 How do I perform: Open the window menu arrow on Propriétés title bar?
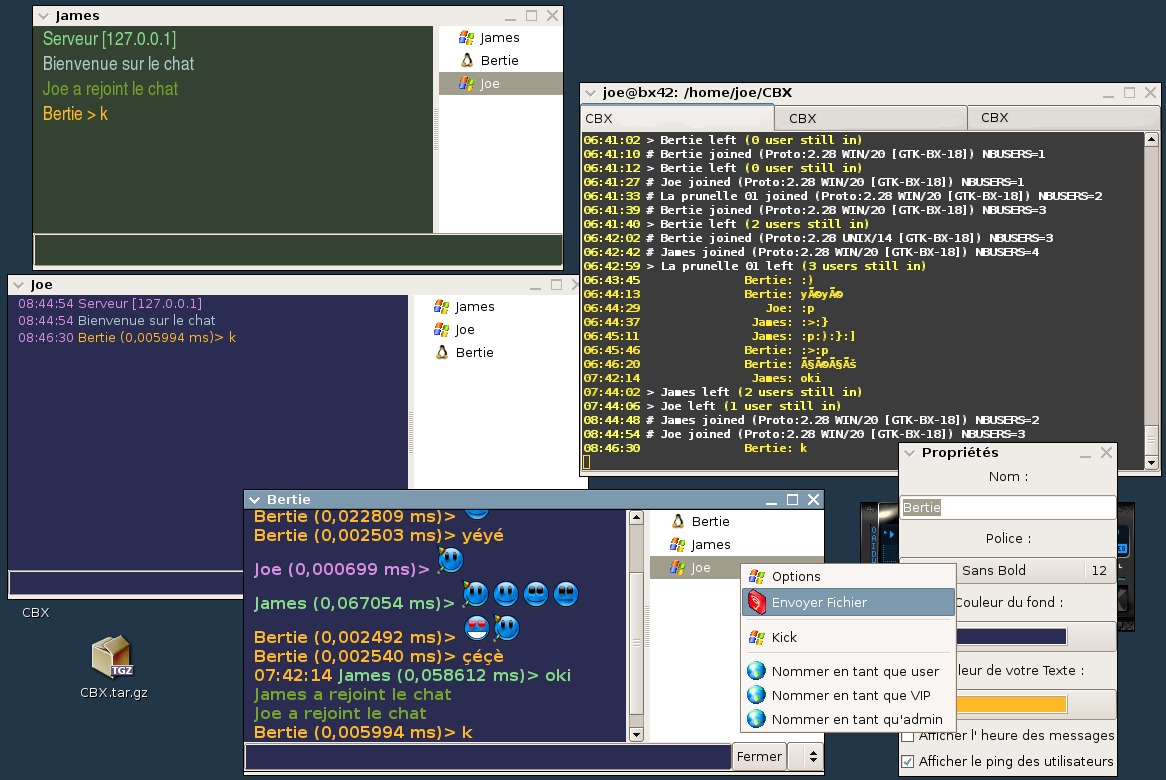[909, 453]
